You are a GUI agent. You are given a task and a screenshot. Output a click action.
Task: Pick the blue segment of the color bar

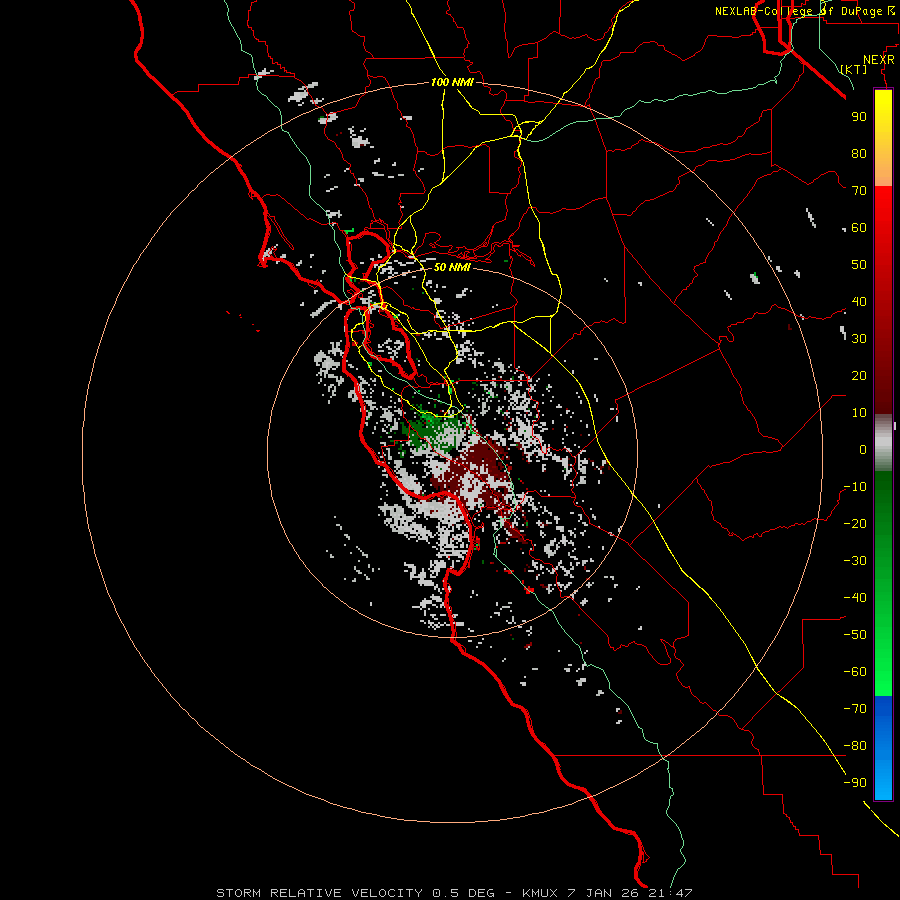(883, 748)
